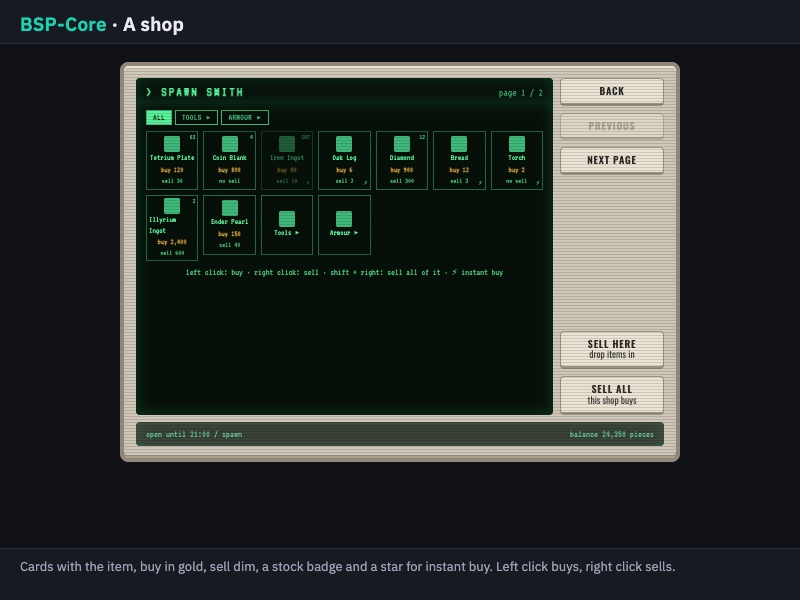800x600 pixels.
Task: Click the Illyrium Ingot item icon
Action: click(171, 206)
